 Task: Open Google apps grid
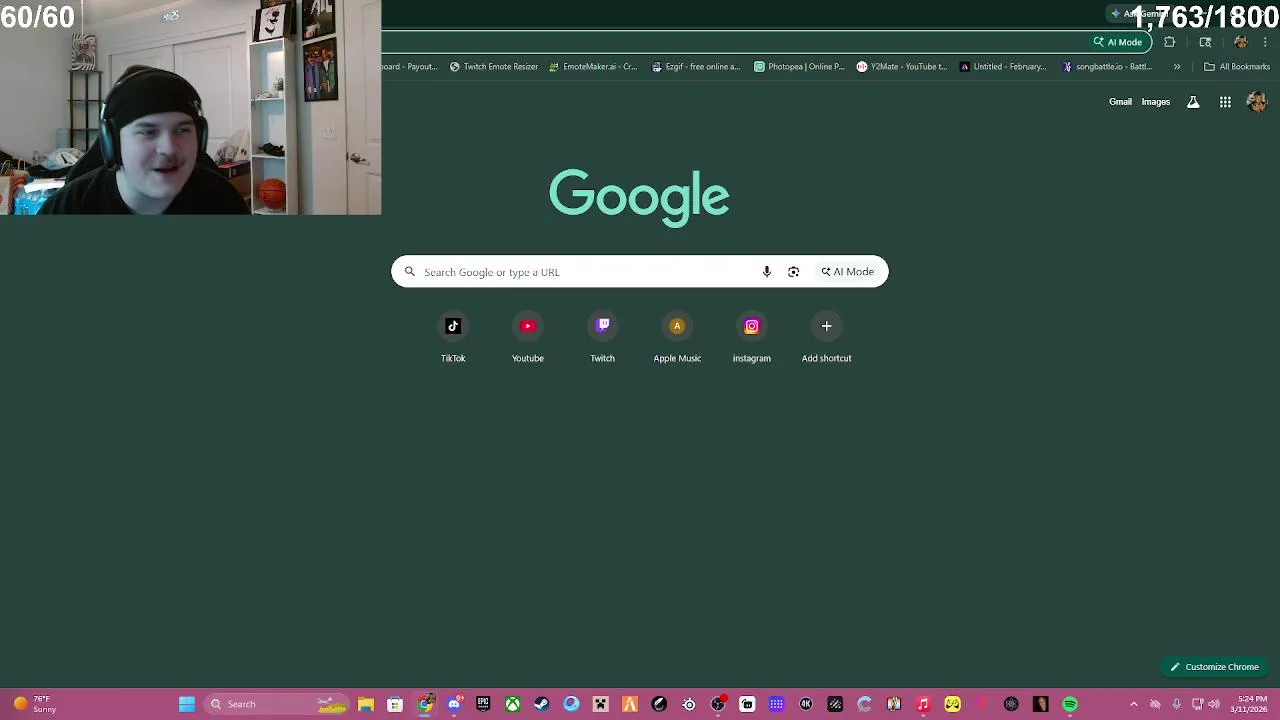click(1225, 102)
